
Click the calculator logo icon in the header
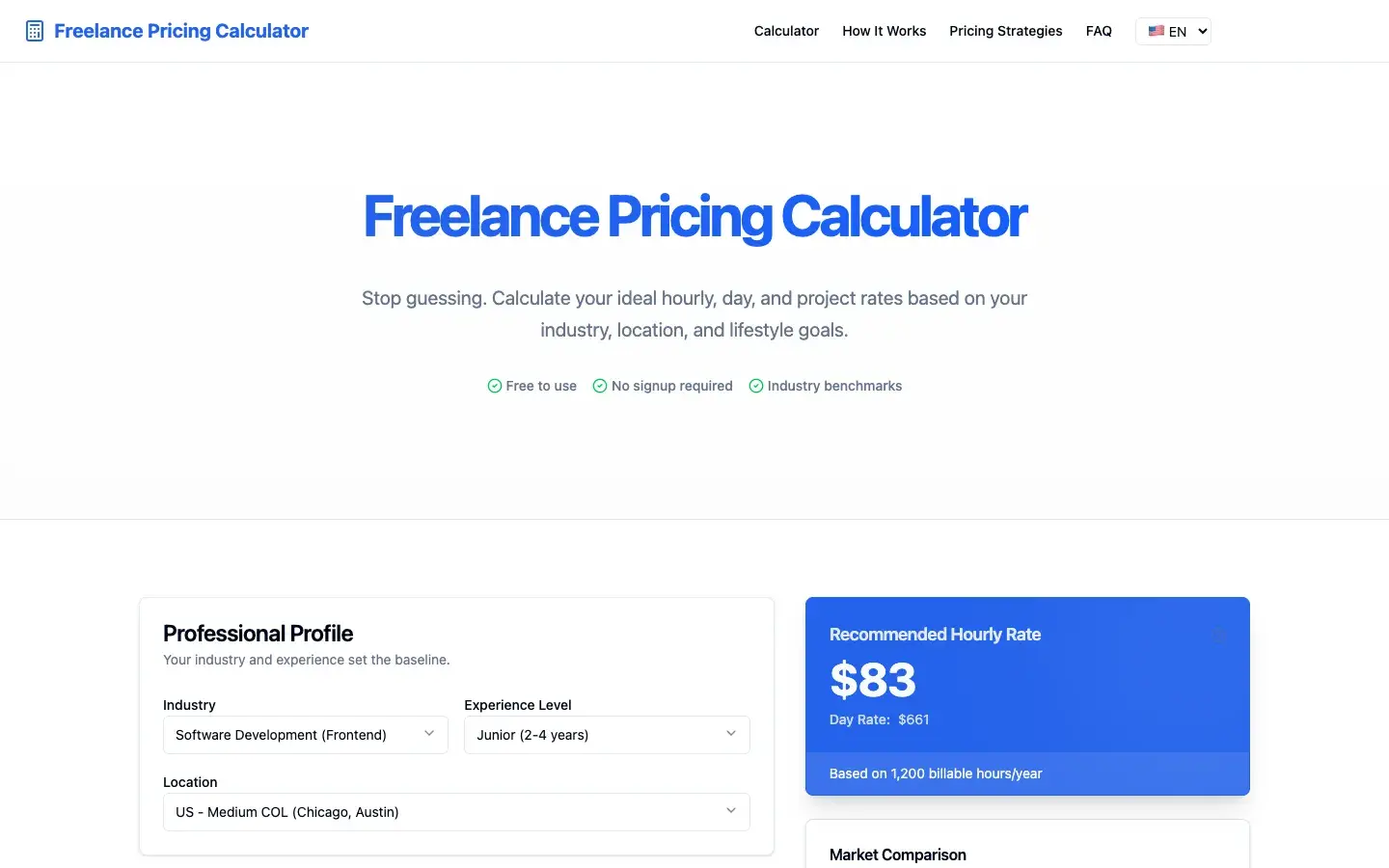click(34, 30)
